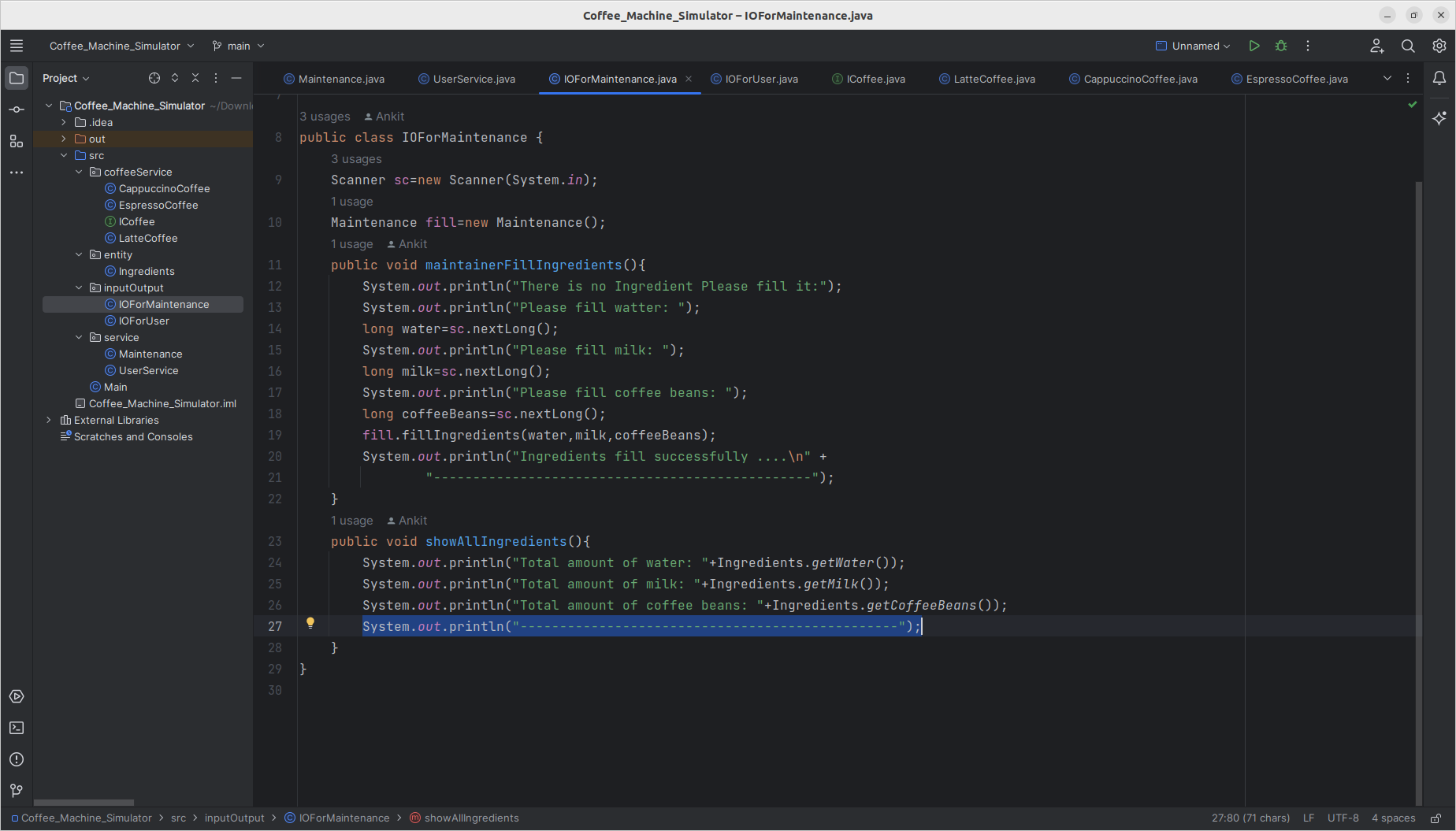Image resolution: width=1456 pixels, height=831 pixels.
Task: Expand all items in Project panel
Action: pos(175,78)
